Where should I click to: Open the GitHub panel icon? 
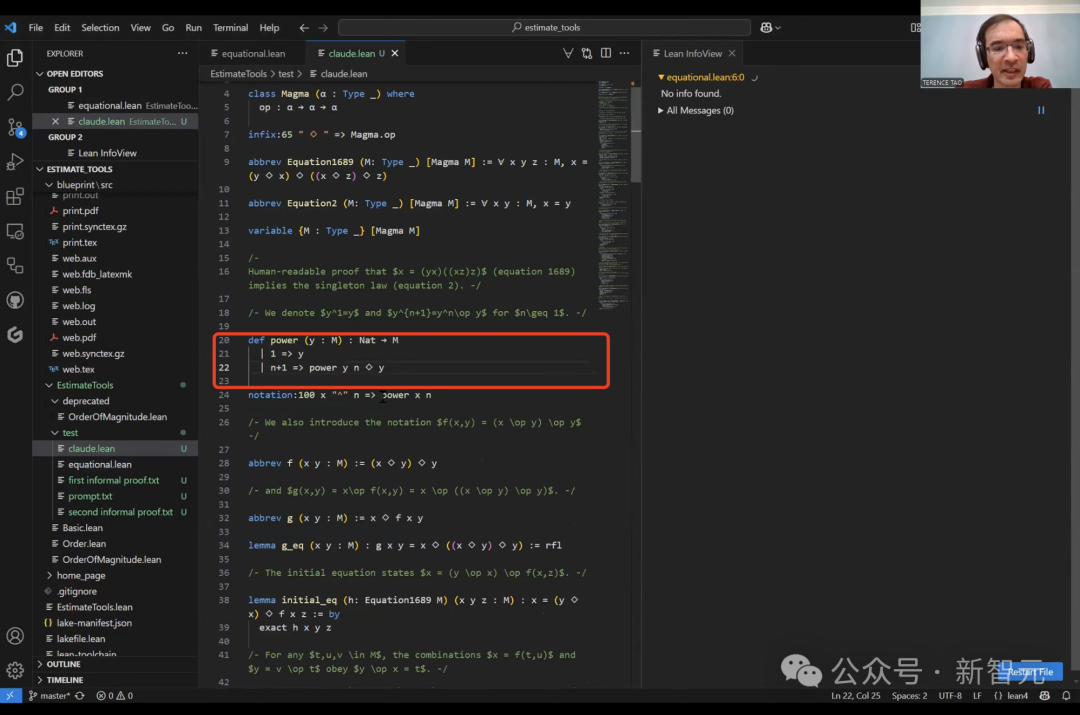[15, 300]
